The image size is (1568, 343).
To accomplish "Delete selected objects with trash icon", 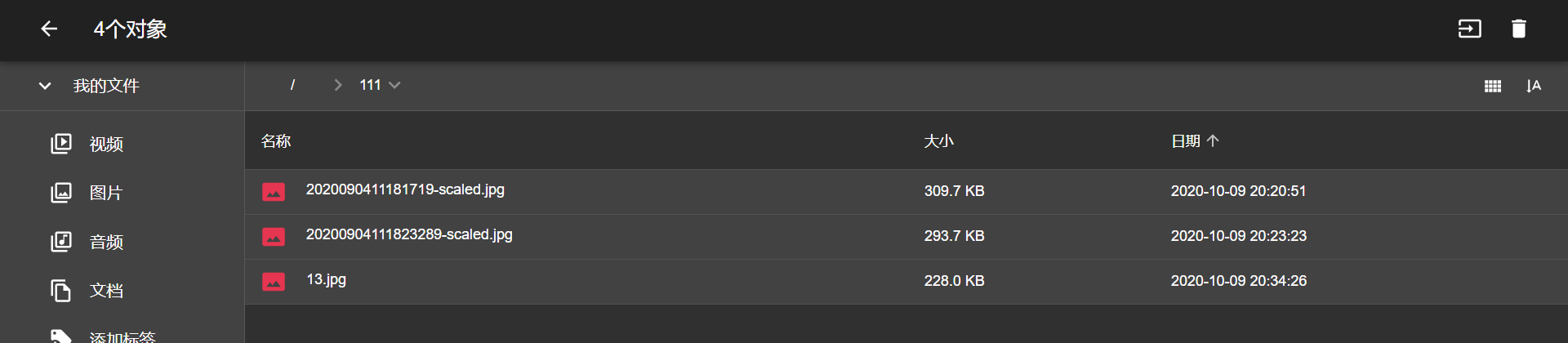I will tap(1518, 29).
